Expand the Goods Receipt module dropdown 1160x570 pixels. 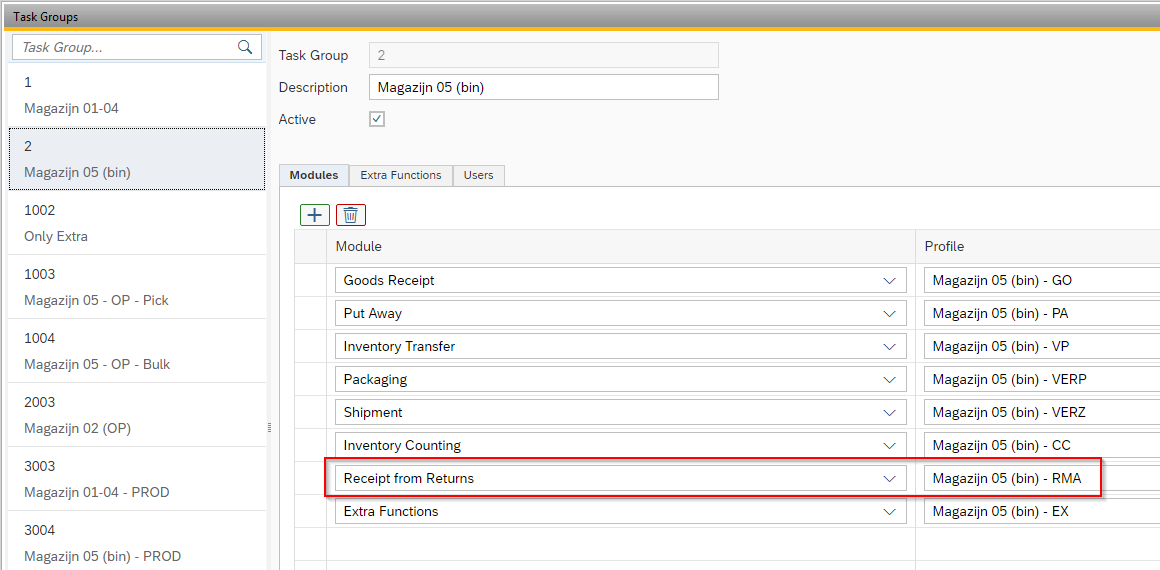click(x=889, y=281)
